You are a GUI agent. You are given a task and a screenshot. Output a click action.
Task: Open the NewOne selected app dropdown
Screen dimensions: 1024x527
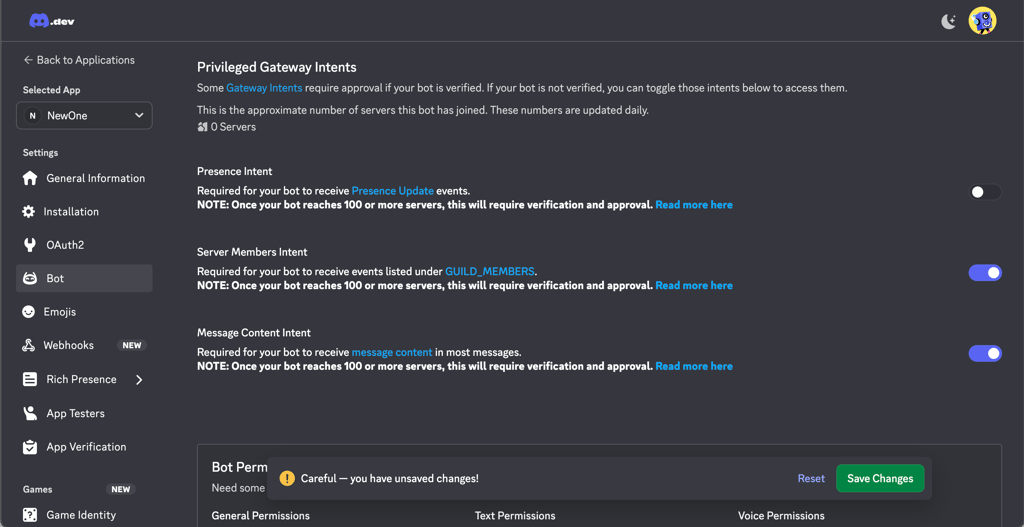(x=84, y=116)
